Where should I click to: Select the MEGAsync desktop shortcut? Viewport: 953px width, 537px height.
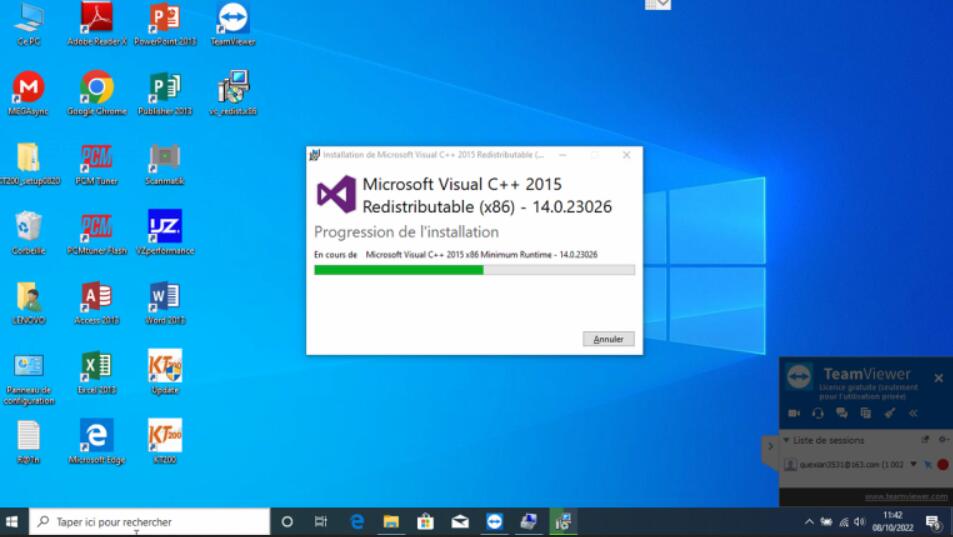tap(29, 94)
